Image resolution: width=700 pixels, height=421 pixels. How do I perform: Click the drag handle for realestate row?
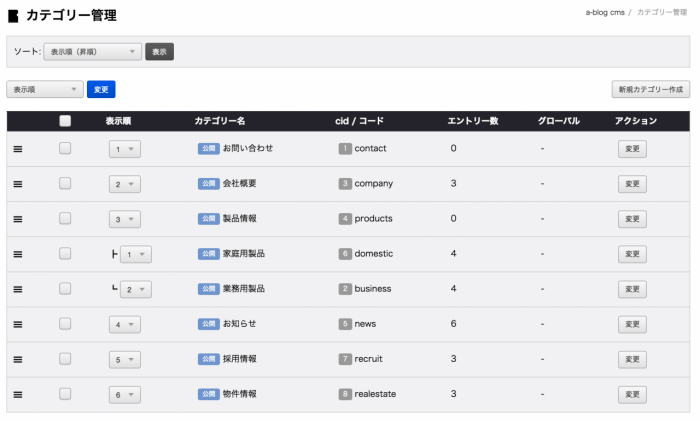pos(18,395)
